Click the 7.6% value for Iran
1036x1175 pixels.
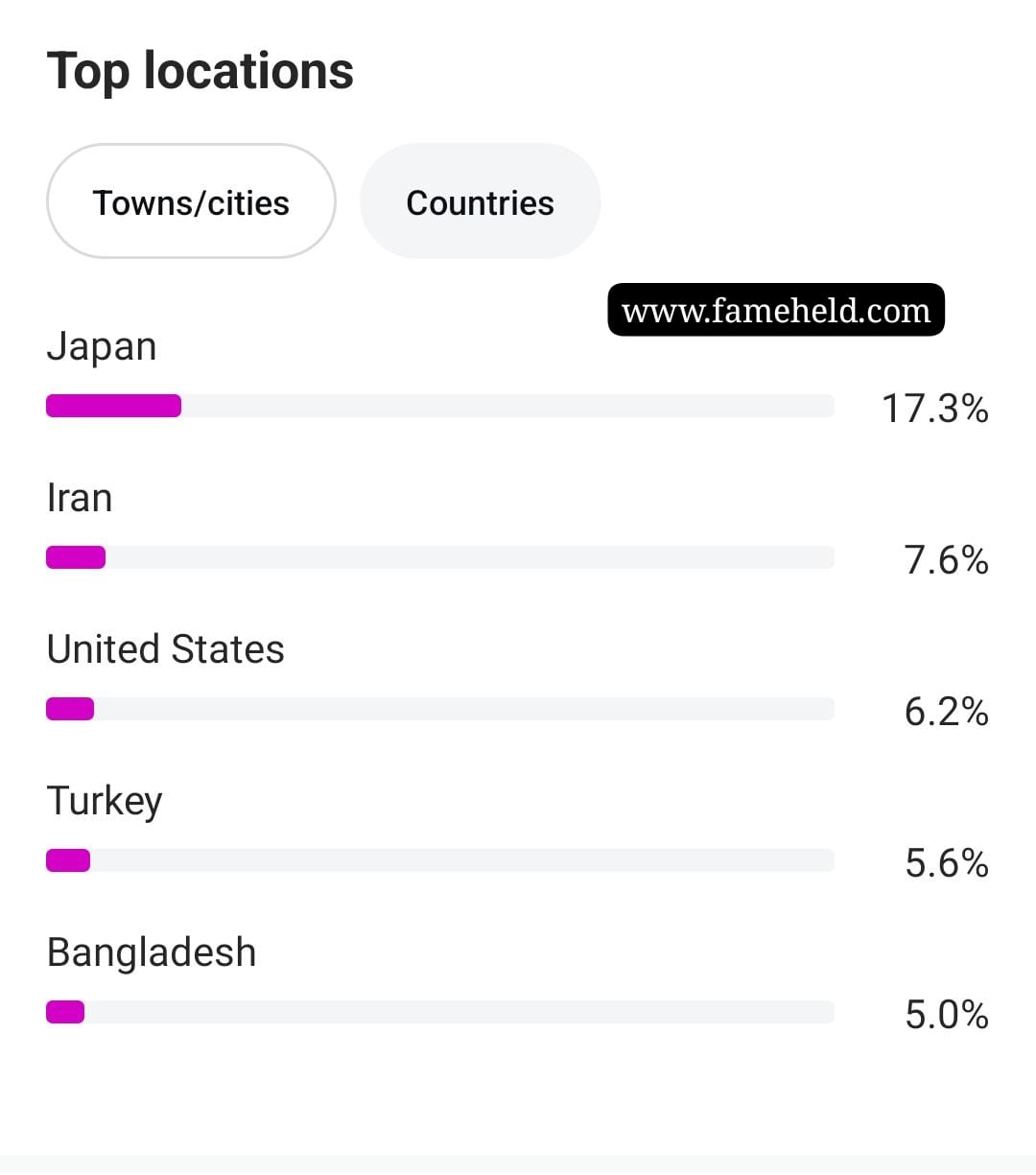(x=946, y=559)
